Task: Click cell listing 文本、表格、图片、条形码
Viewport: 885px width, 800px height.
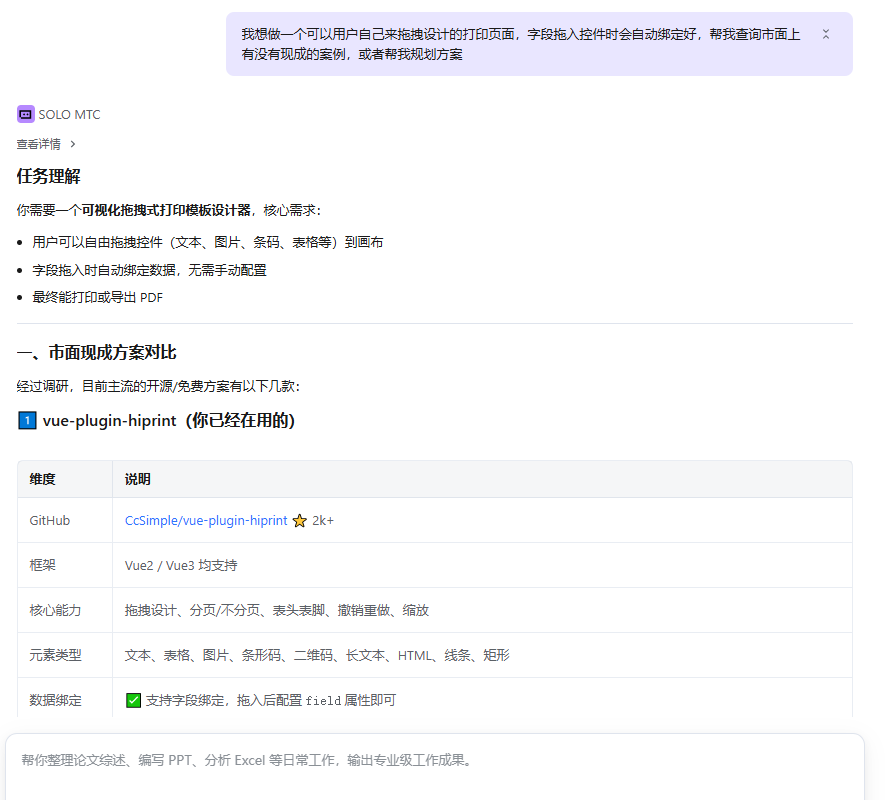Action: [x=317, y=655]
